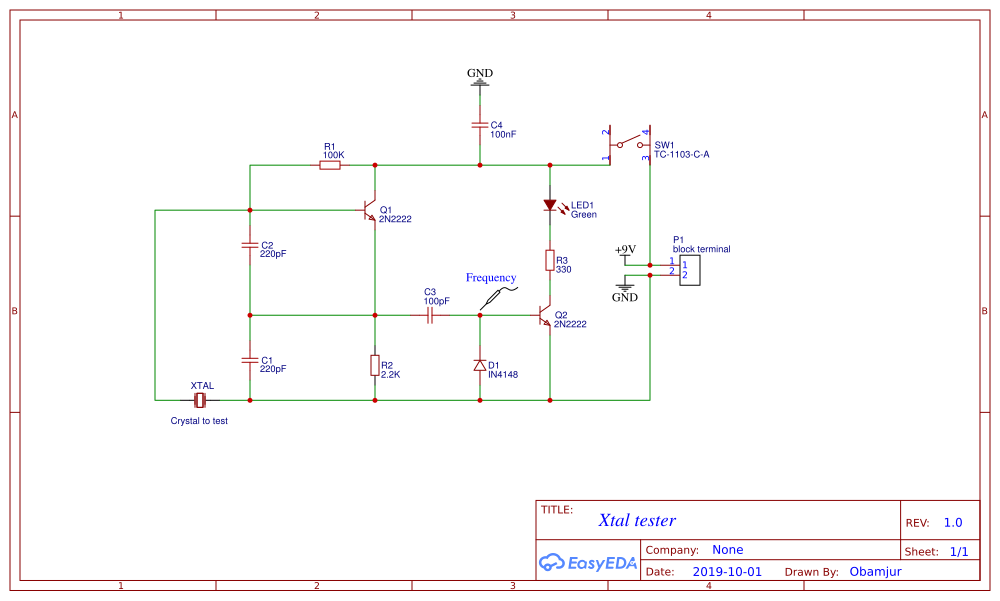Select the Q2 2N2222 transistor symbol
Image resolution: width=1000 pixels, height=601 pixels.
pyautogui.click(x=543, y=315)
